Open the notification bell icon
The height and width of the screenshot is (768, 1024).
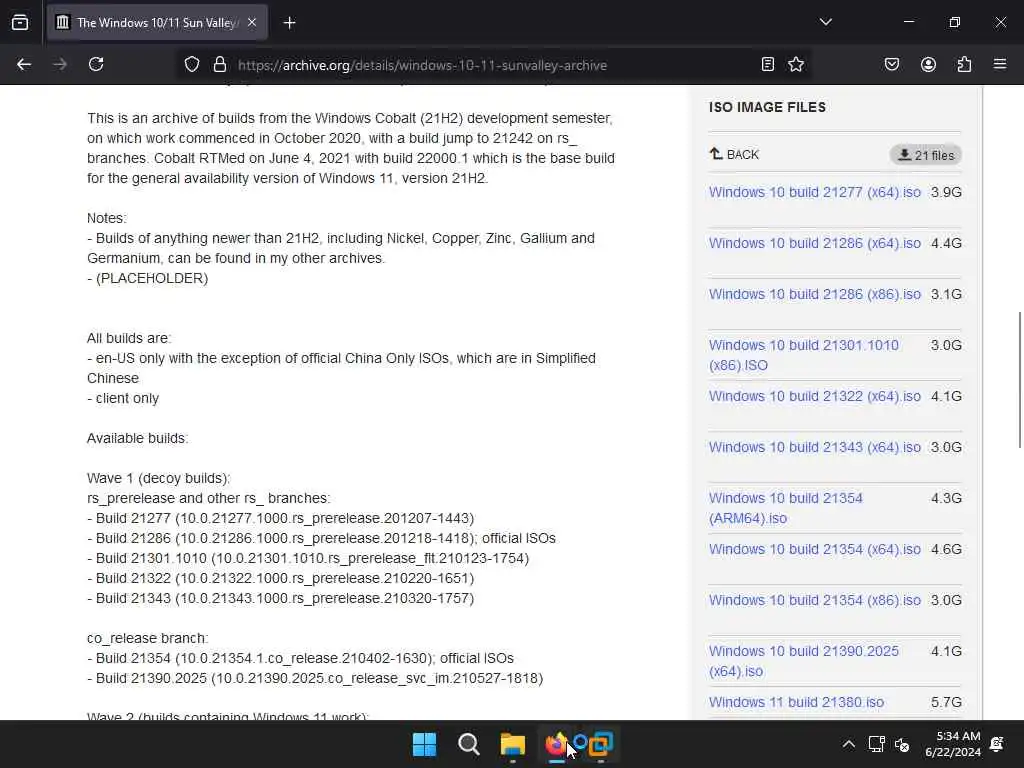pyautogui.click(x=997, y=744)
